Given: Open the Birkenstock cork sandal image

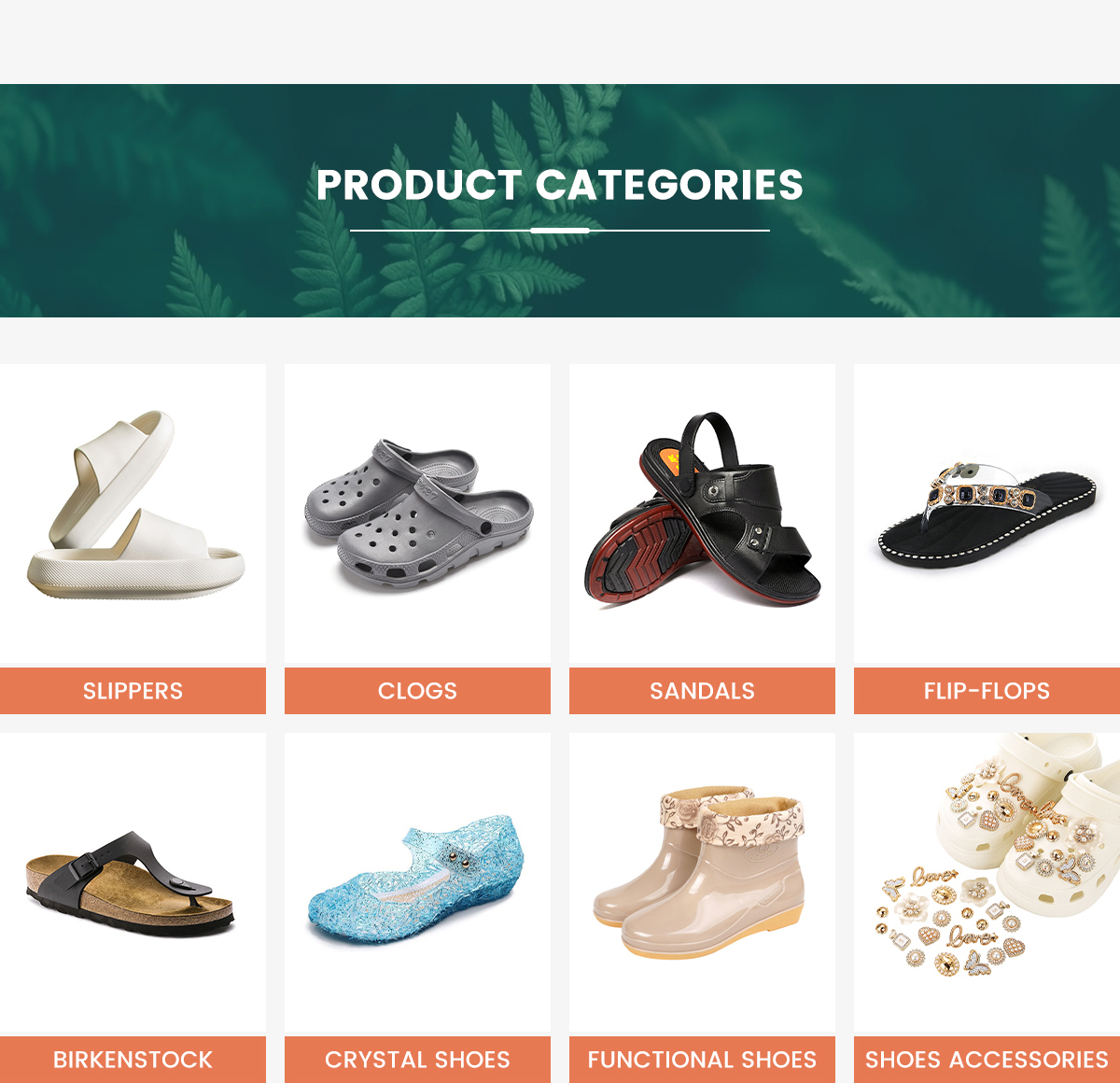Looking at the screenshot, I should pyautogui.click(x=133, y=884).
